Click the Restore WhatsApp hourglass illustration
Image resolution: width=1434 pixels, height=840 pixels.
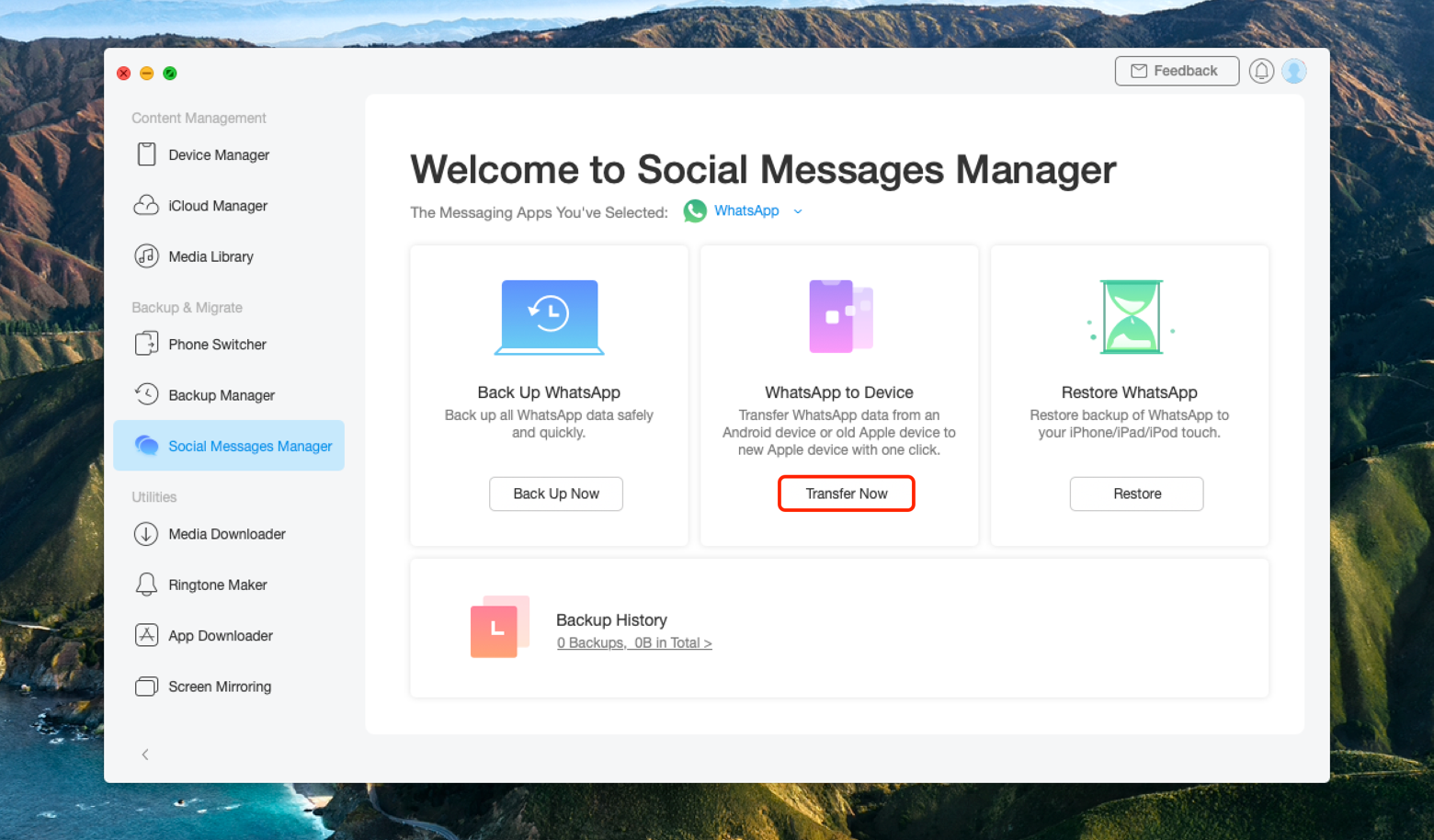(1131, 317)
